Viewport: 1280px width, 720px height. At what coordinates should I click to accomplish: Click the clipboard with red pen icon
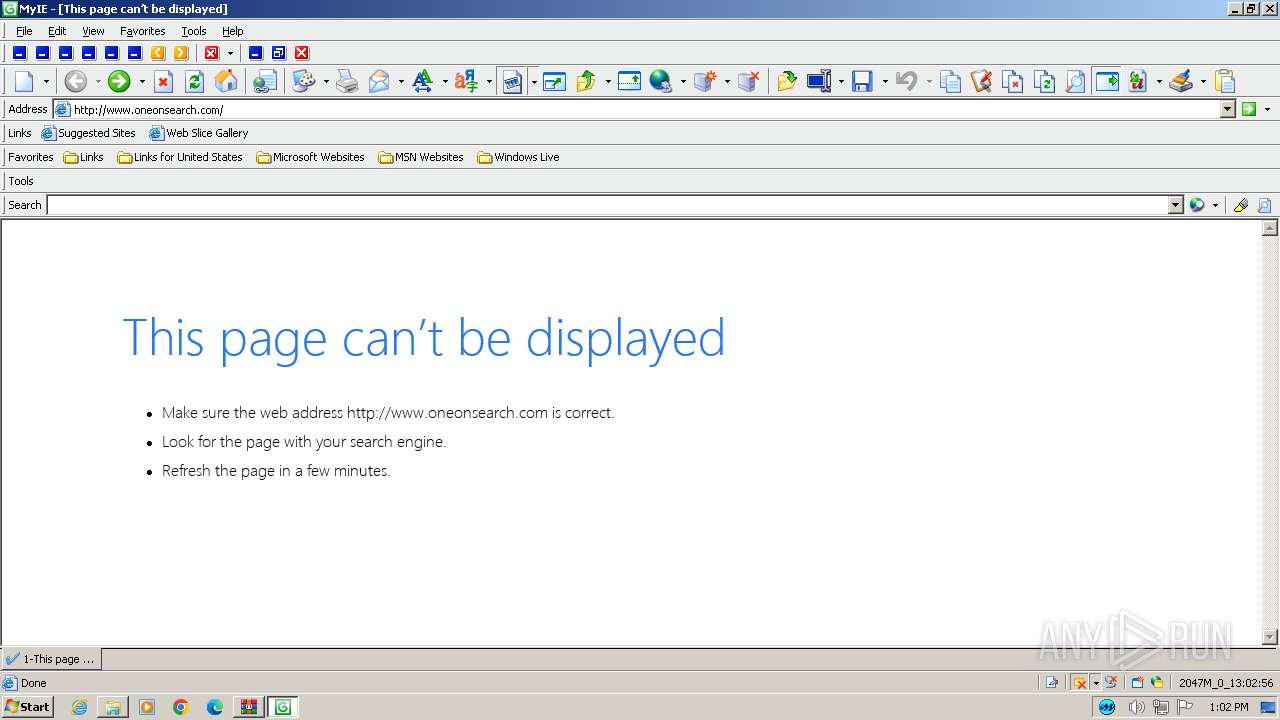click(981, 81)
